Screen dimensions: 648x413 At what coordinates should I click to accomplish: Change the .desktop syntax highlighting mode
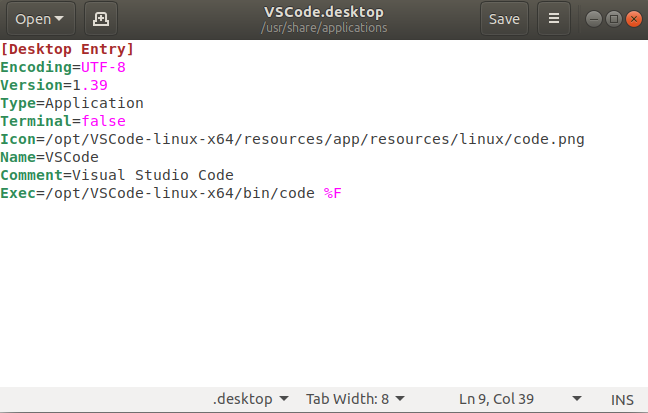click(250, 399)
